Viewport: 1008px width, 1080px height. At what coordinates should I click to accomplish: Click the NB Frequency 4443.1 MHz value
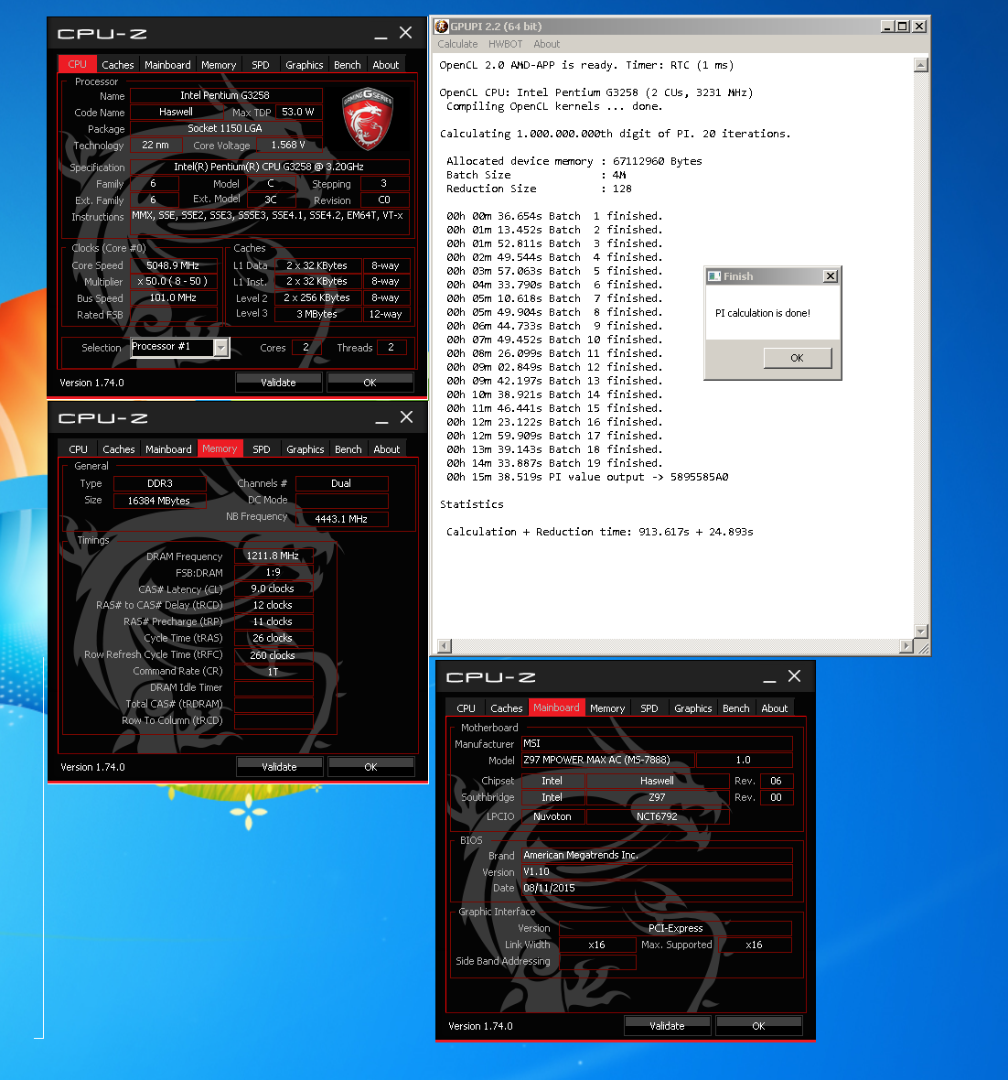tap(341, 519)
